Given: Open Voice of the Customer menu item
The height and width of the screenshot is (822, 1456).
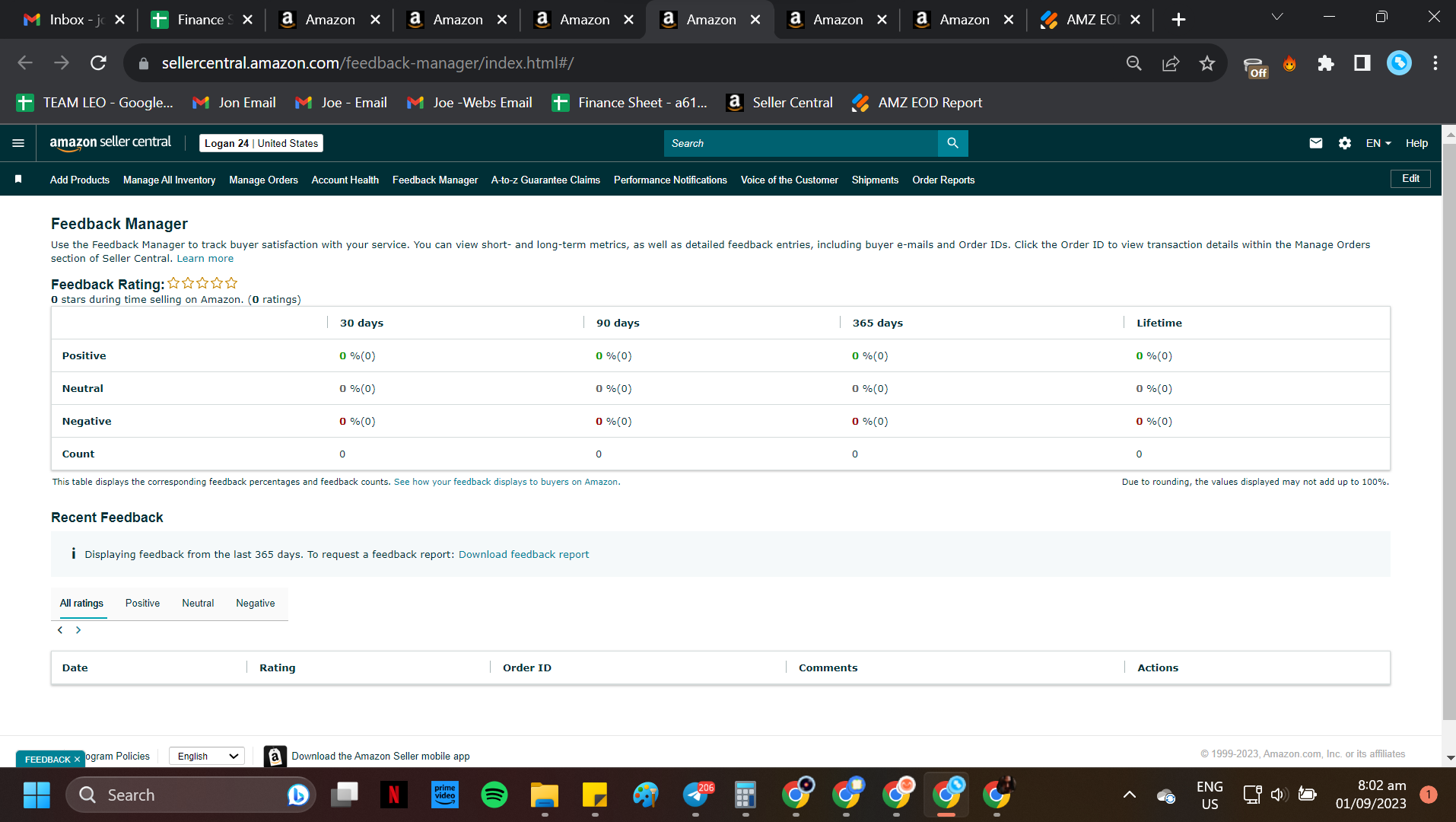Looking at the screenshot, I should [790, 180].
